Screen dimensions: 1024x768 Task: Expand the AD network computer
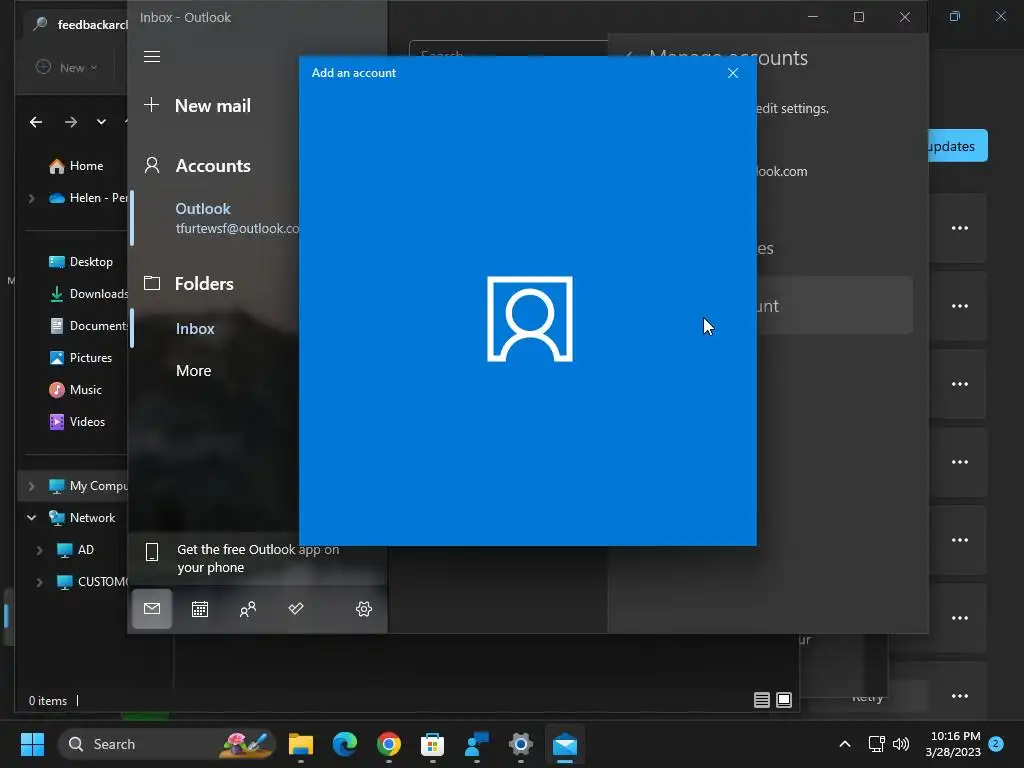tap(39, 550)
